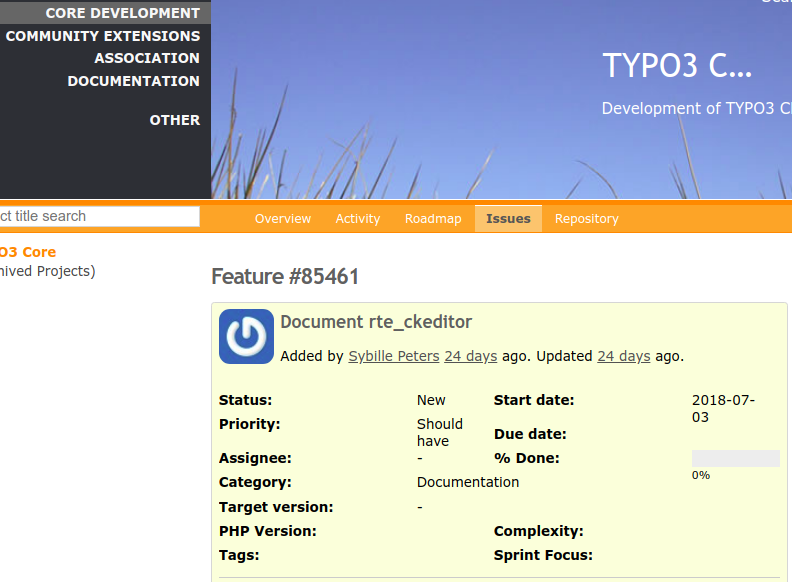Click the 'Complexity:' label
792x582 pixels.
[x=538, y=531]
